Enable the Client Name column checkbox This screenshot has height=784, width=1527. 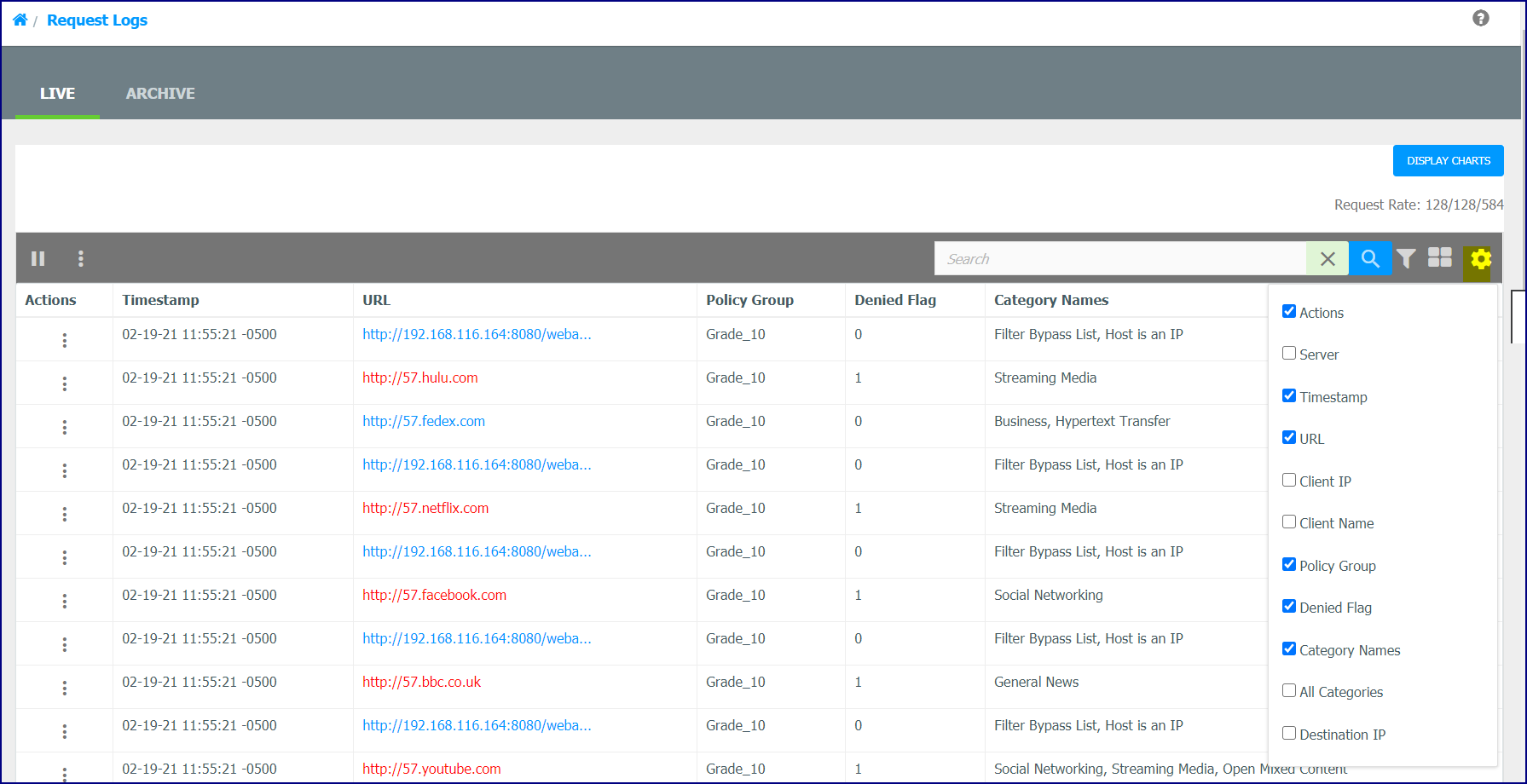(1289, 522)
